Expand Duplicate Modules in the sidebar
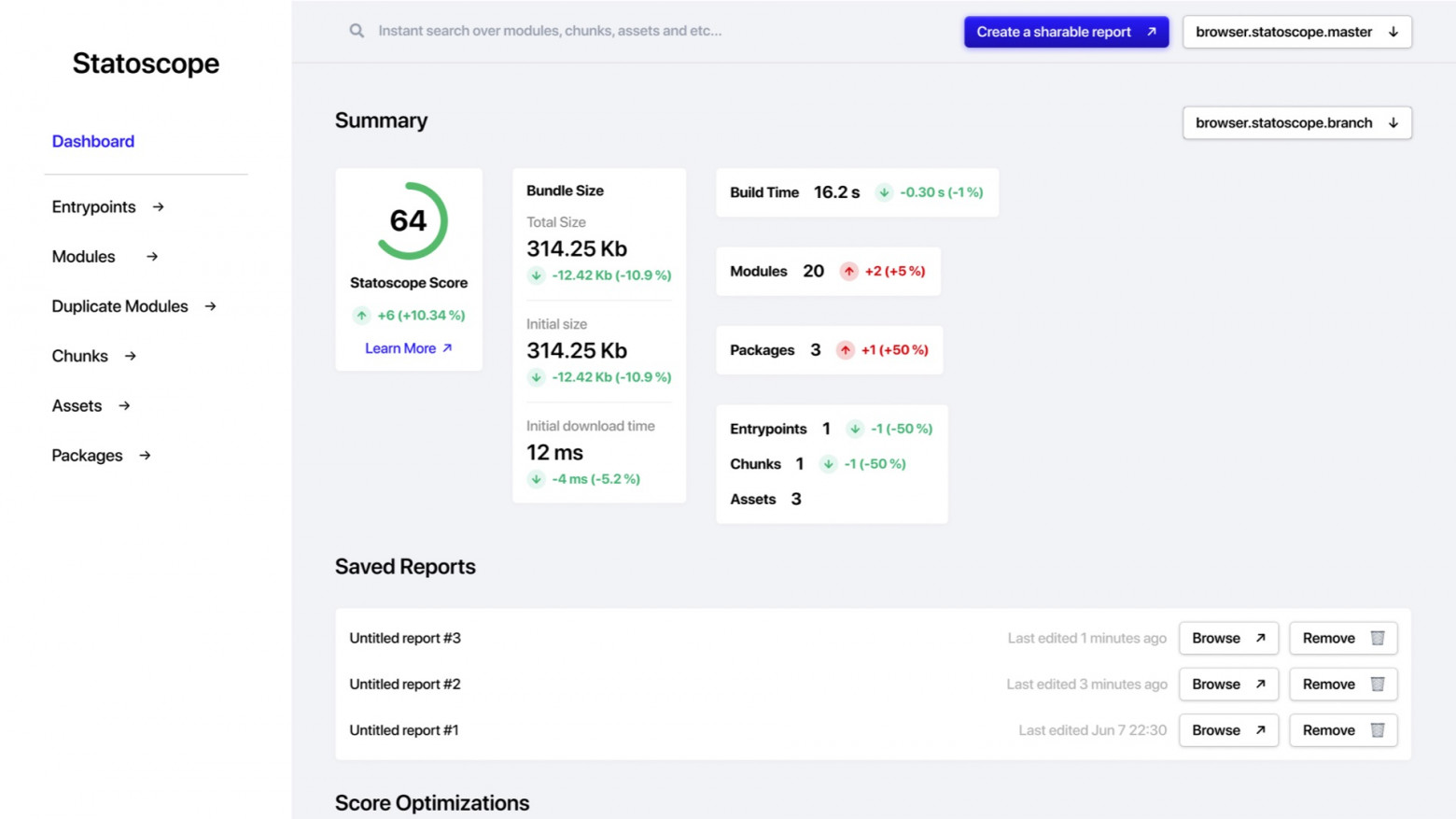This screenshot has width=1456, height=819. point(133,306)
